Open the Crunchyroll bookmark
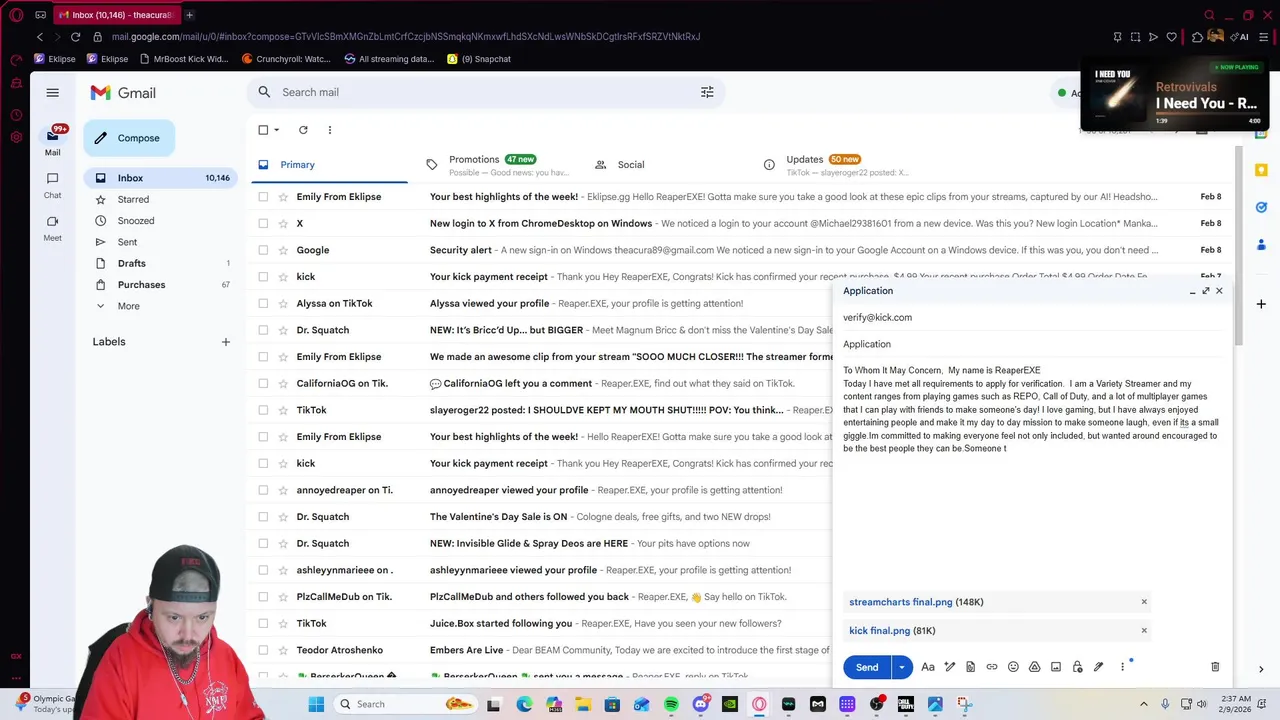 click(x=286, y=59)
